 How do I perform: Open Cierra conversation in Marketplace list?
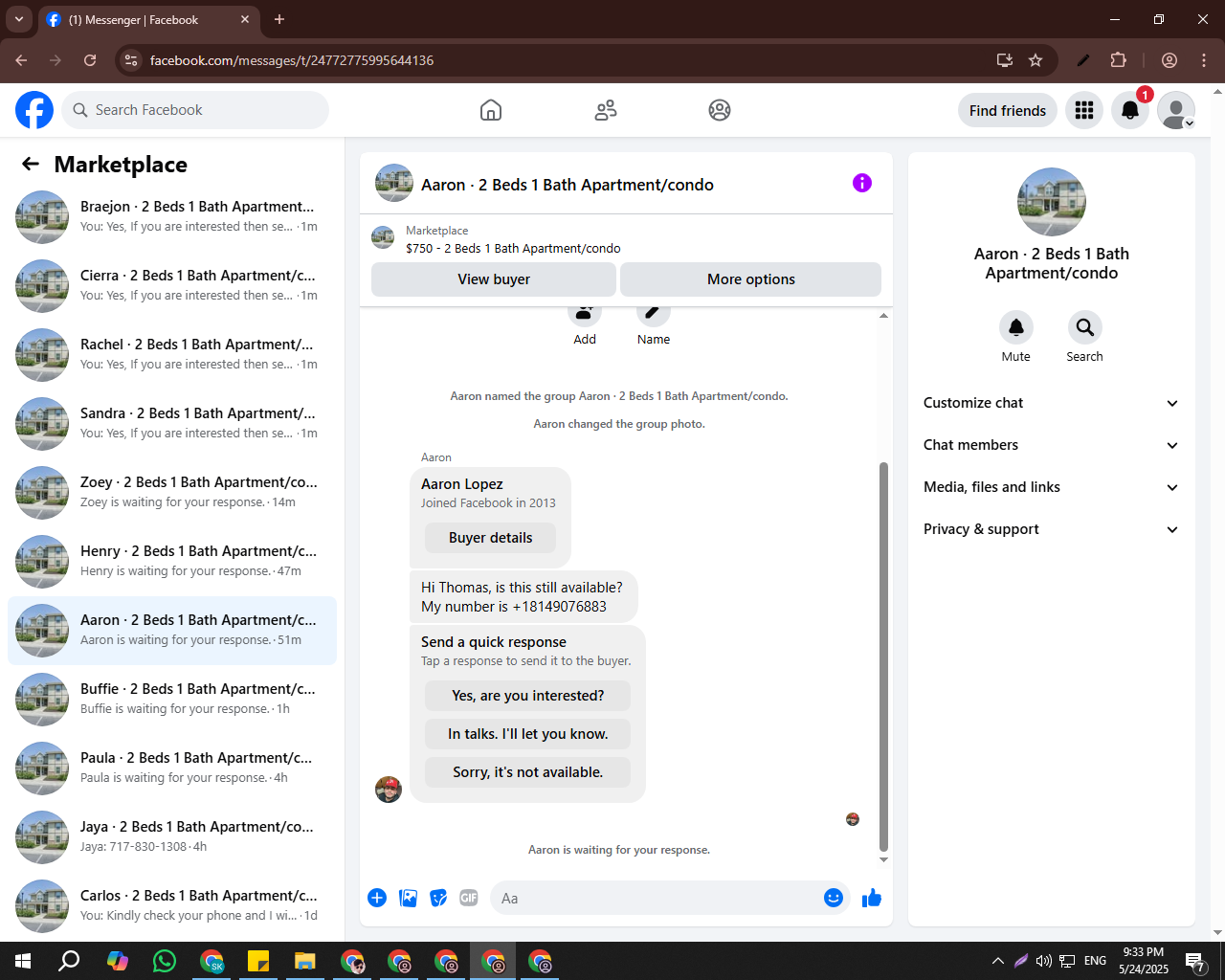click(x=172, y=285)
